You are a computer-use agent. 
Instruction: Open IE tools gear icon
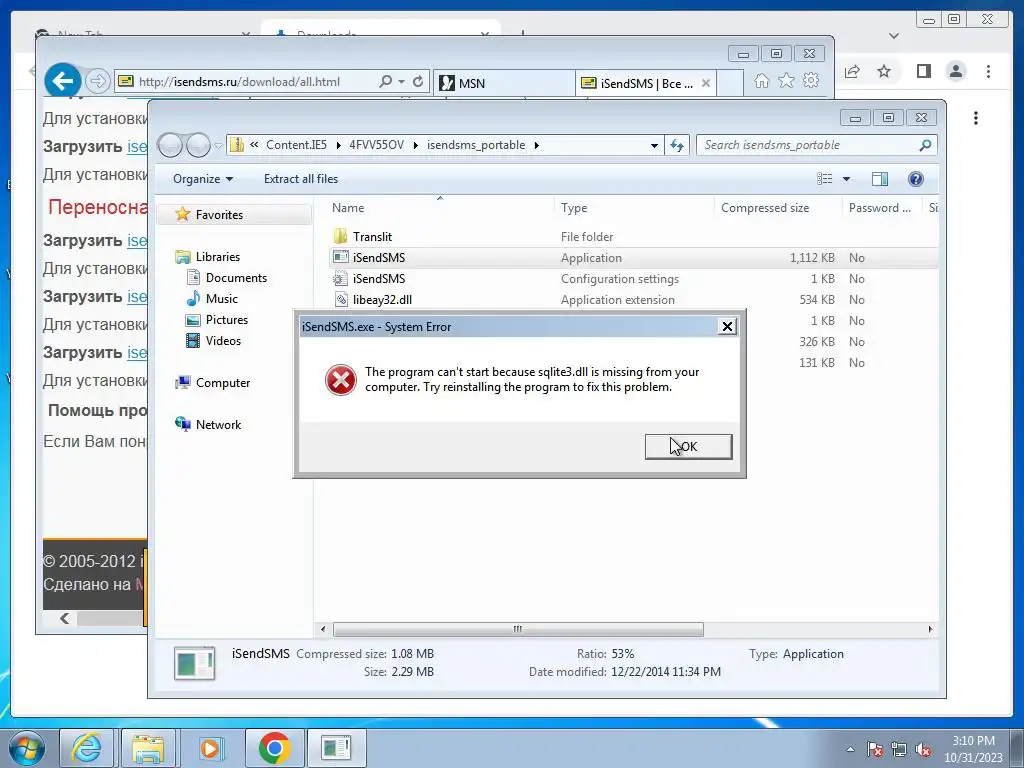[811, 81]
